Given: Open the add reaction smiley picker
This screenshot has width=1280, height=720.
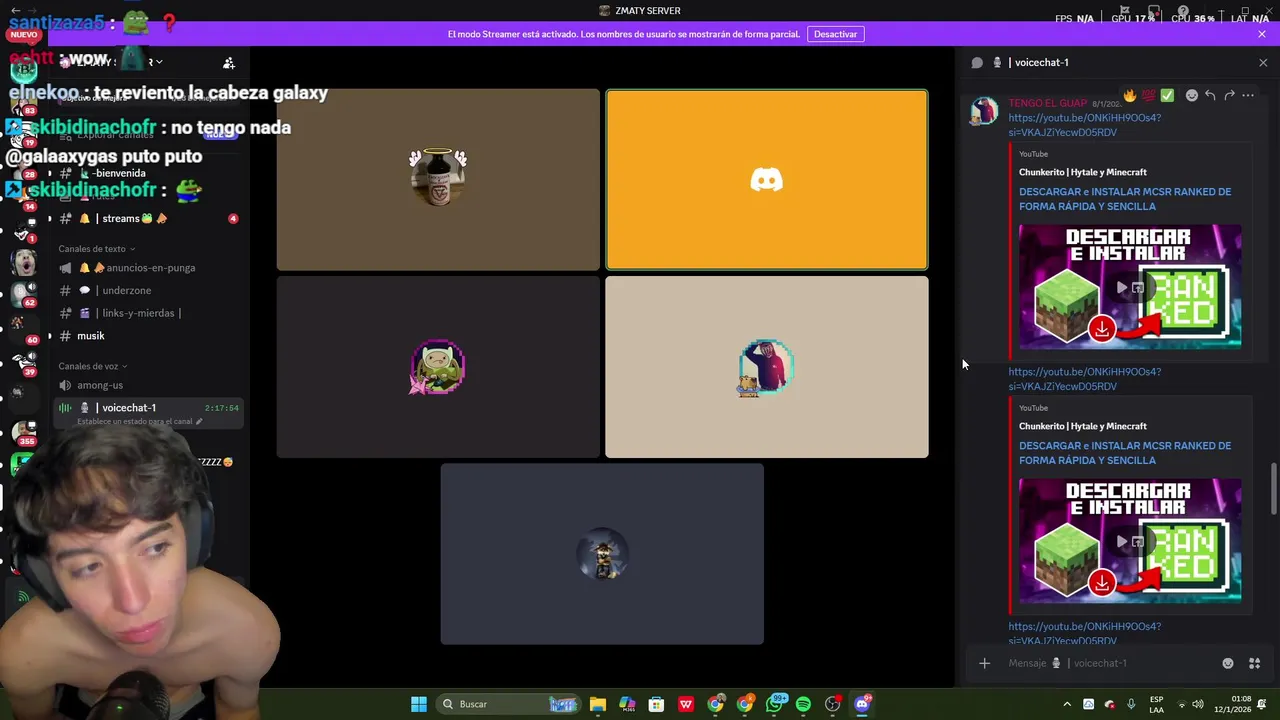Looking at the screenshot, I should pyautogui.click(x=1191, y=95).
